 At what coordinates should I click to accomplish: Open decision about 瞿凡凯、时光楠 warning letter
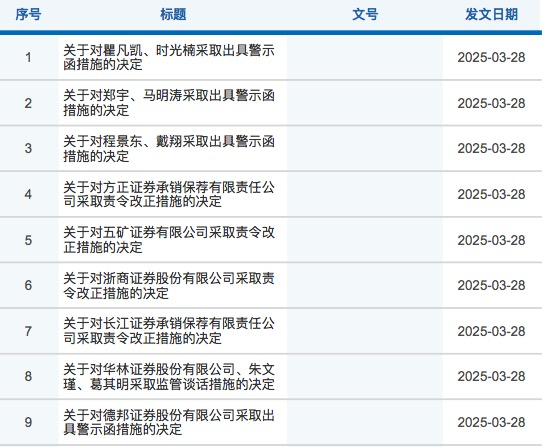[169, 58]
